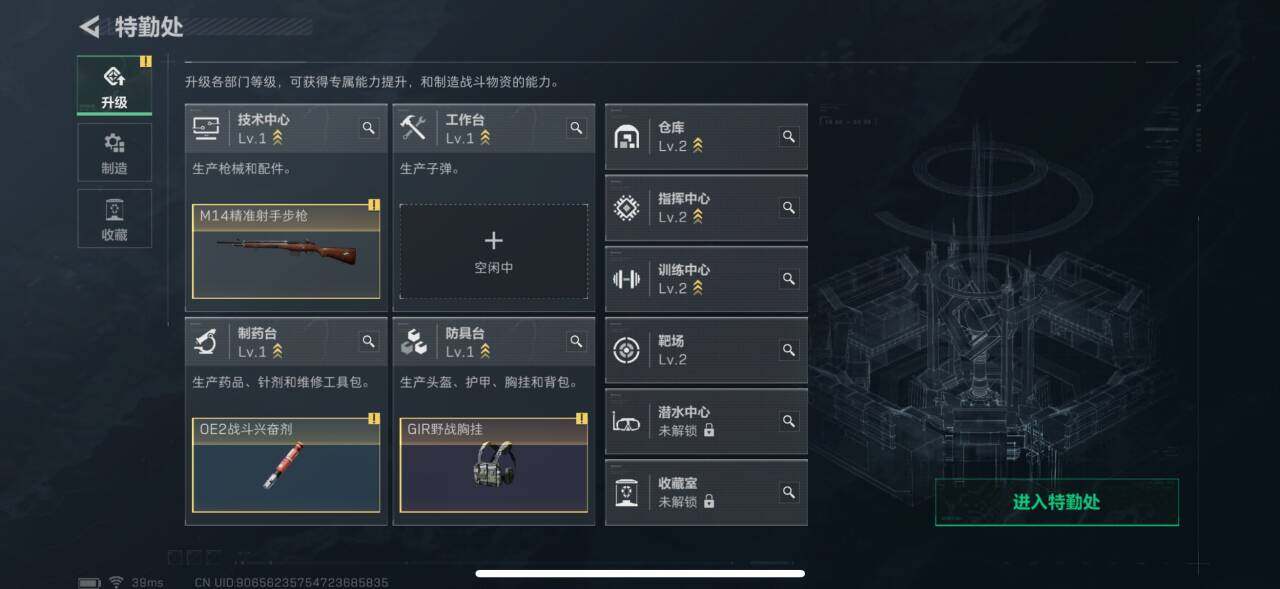Select the GIR野战胸挂 item card
1280x589 pixels.
pyautogui.click(x=494, y=465)
